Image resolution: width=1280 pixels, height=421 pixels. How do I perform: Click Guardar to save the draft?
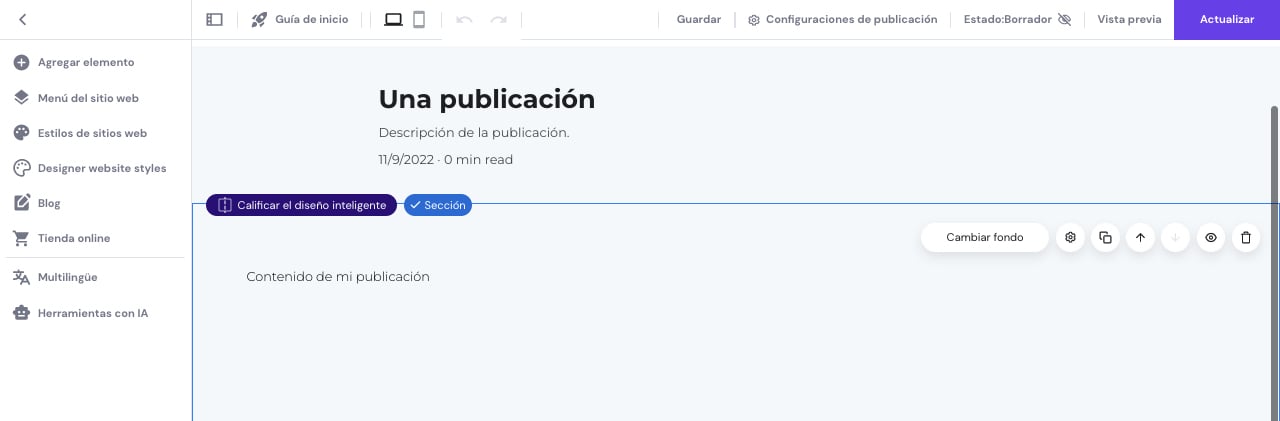coord(698,19)
